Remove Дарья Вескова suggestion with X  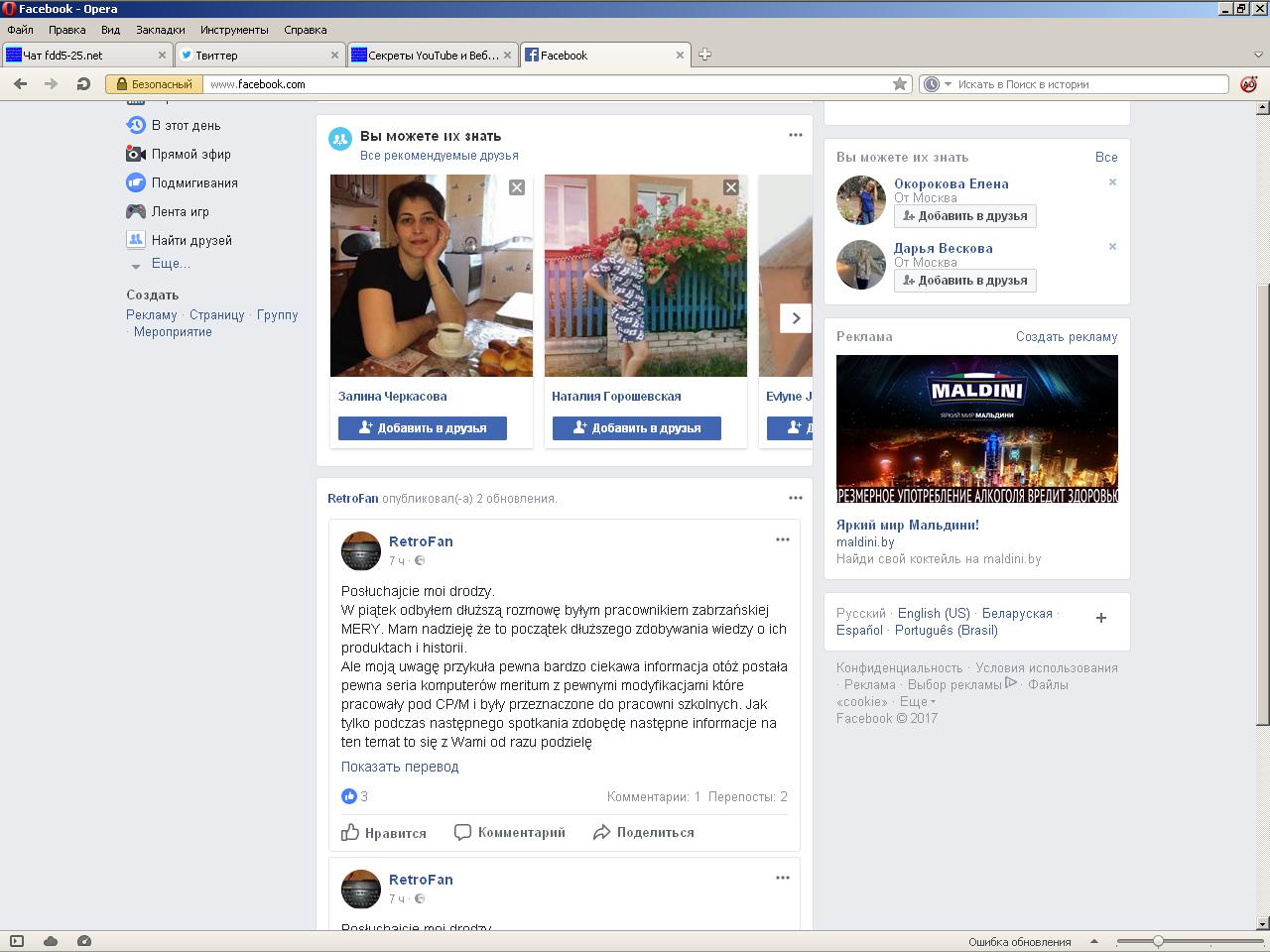(1112, 247)
